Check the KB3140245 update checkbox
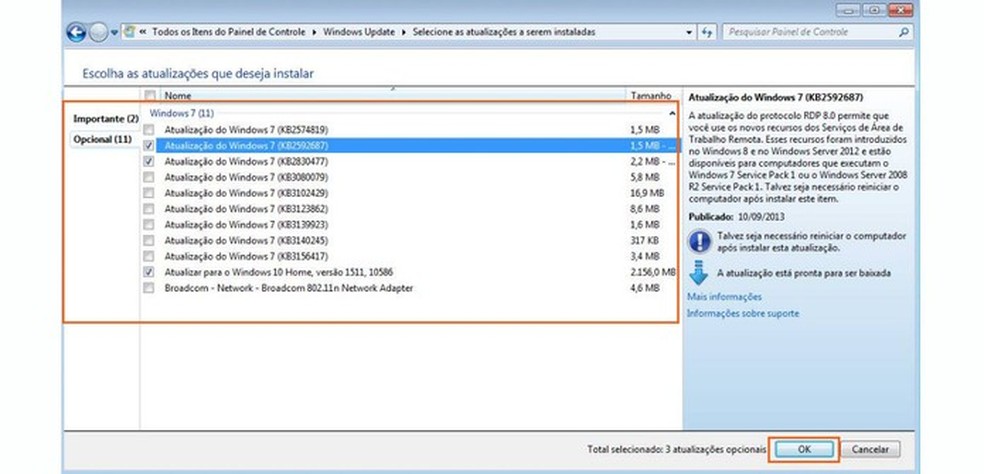This screenshot has width=984, height=474. (x=149, y=240)
